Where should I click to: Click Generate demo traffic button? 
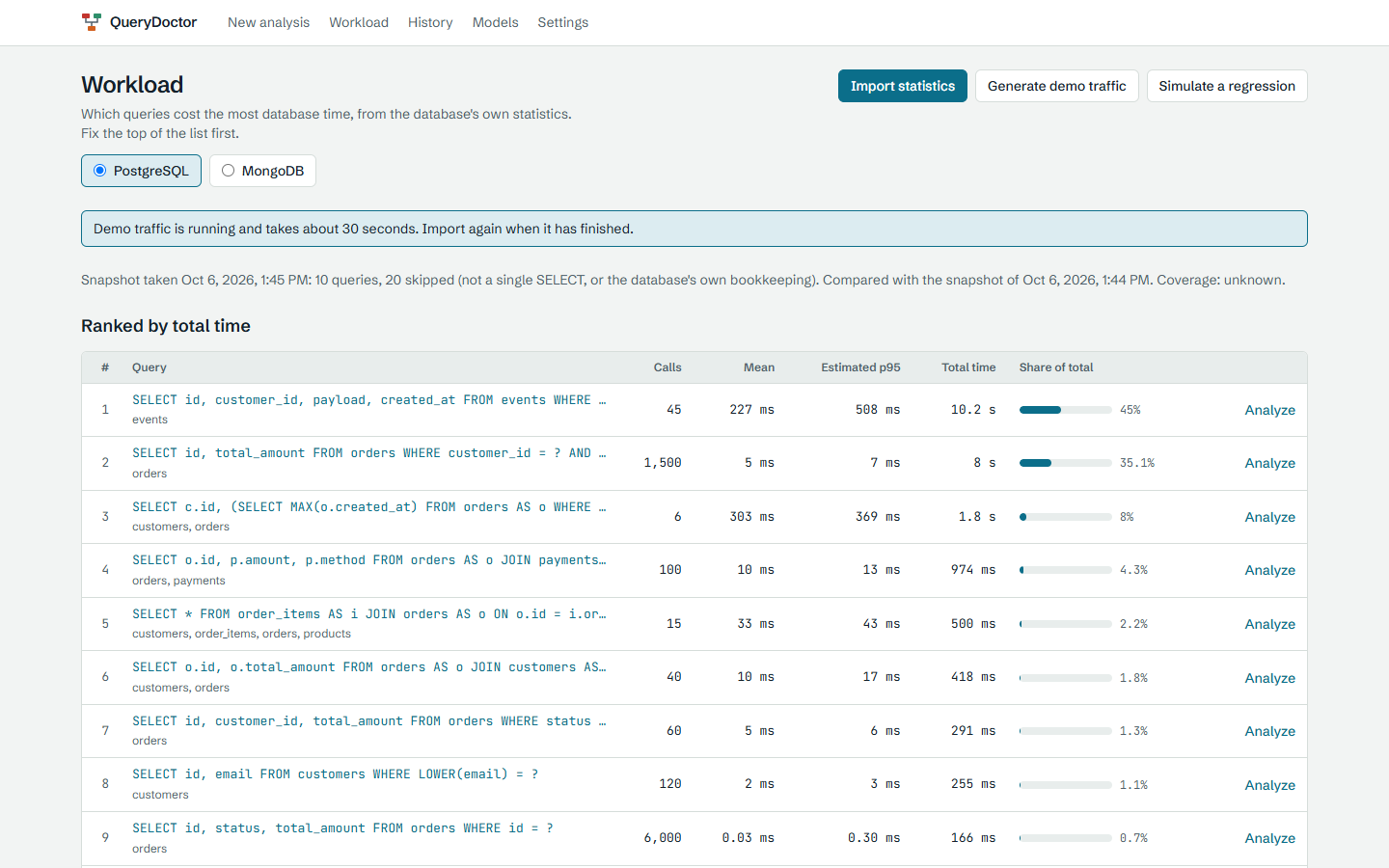[x=1057, y=86]
